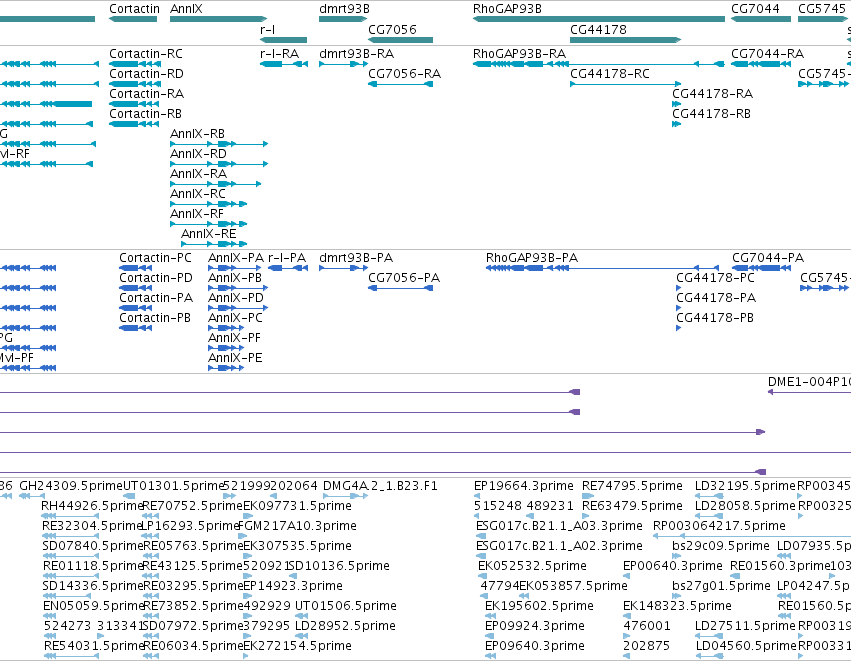Select transcript Cortactin-RD
This screenshot has height=661, width=851.
(x=135, y=84)
